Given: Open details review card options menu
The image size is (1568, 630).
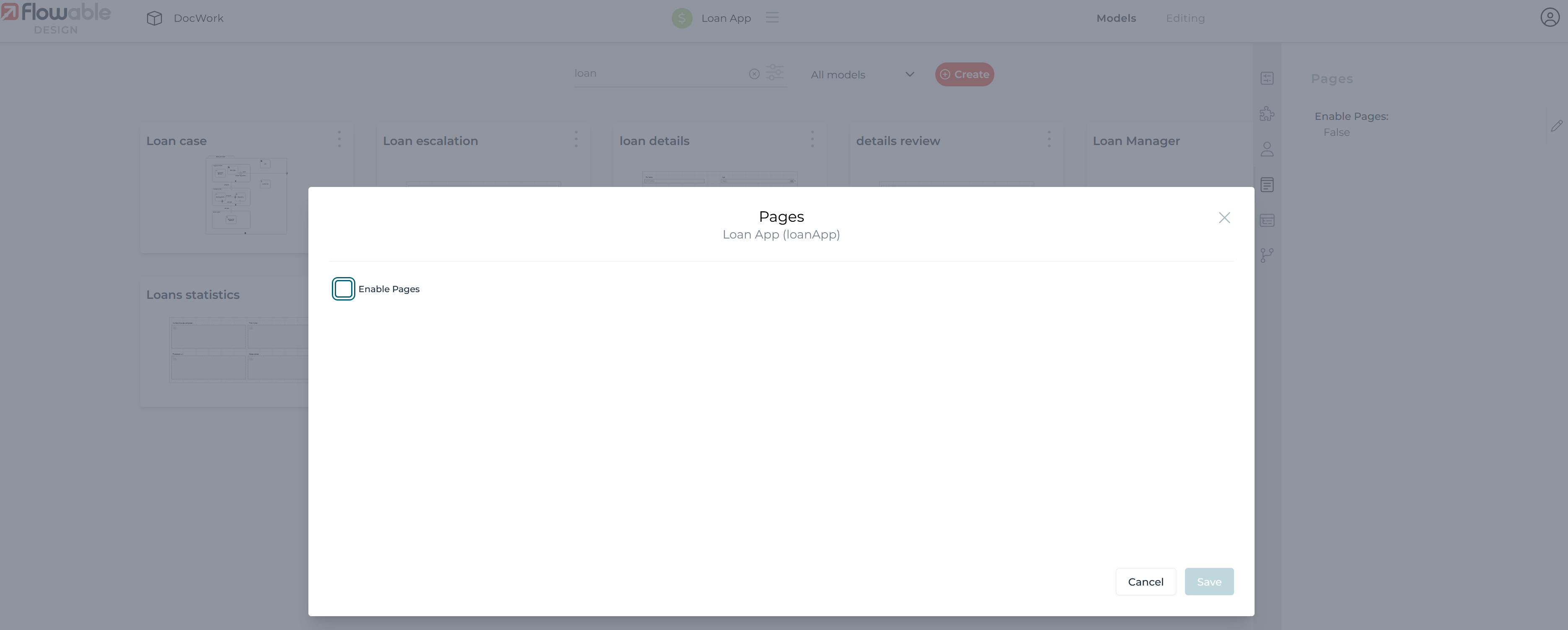Looking at the screenshot, I should pos(1049,140).
